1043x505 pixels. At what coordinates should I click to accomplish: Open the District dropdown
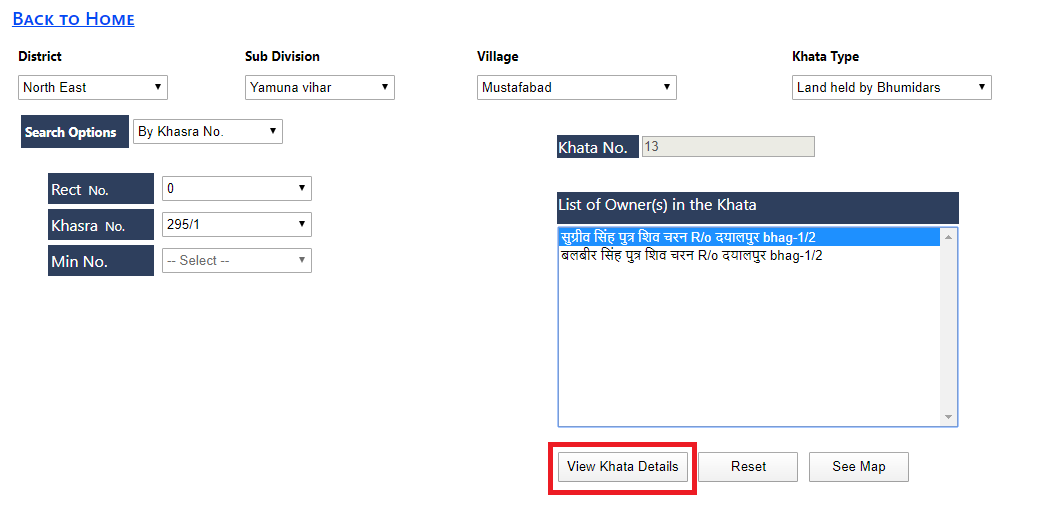93,88
